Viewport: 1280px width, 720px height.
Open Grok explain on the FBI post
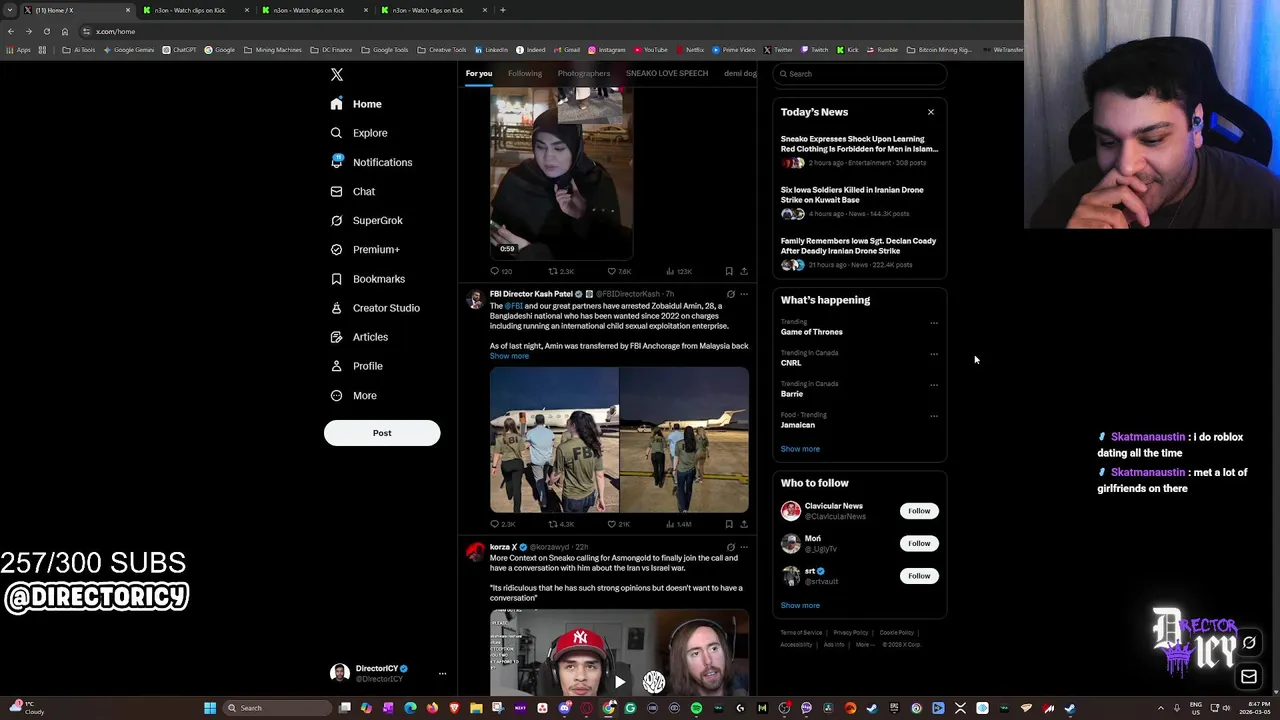pos(731,294)
